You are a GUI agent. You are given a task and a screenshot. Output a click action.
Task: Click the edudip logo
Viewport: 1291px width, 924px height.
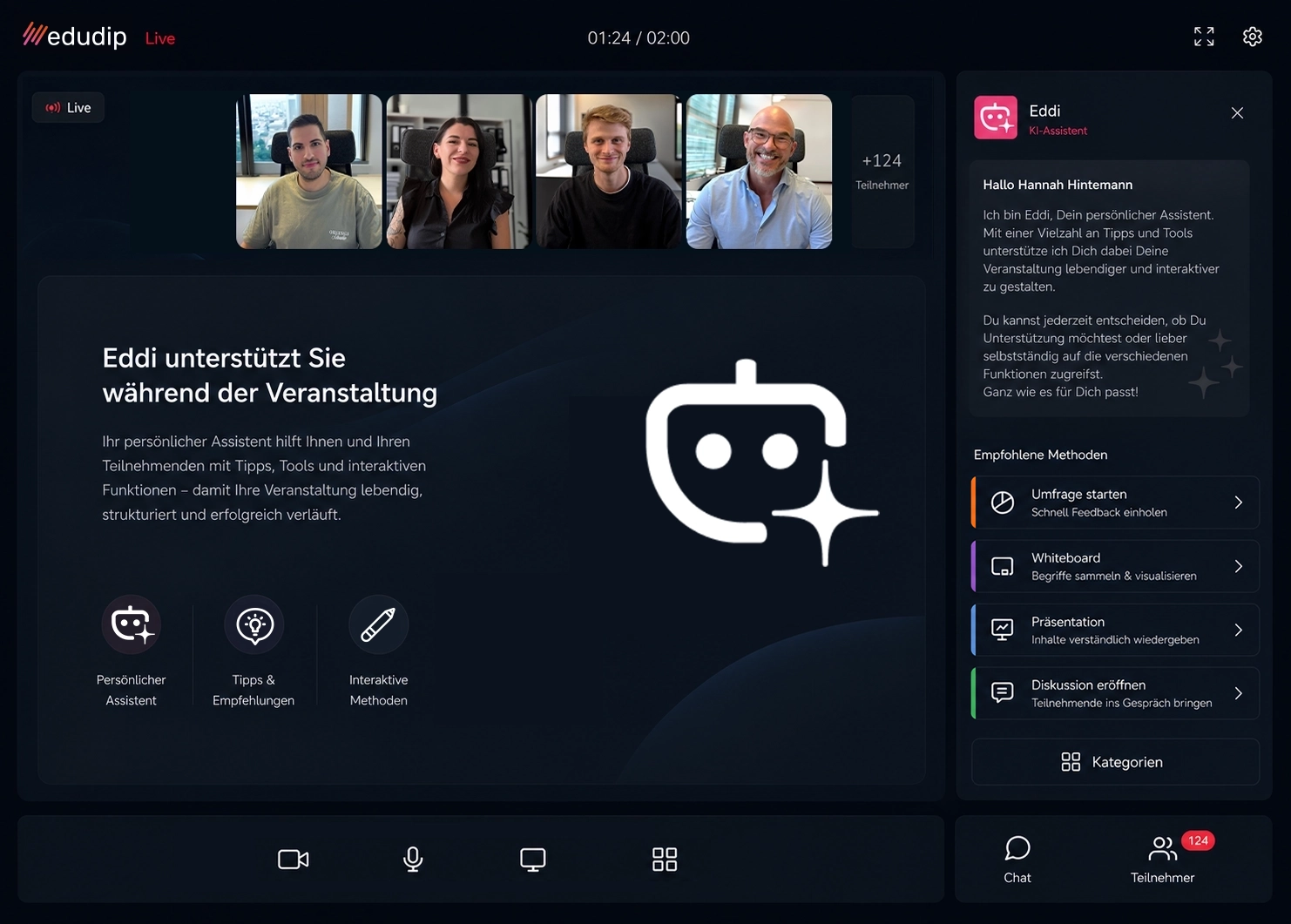75,36
